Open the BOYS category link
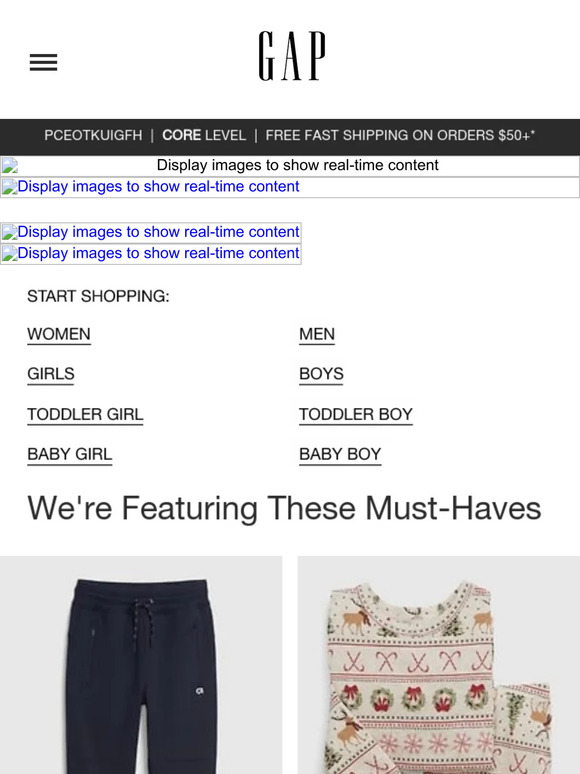Image resolution: width=580 pixels, height=774 pixels. coord(321,374)
